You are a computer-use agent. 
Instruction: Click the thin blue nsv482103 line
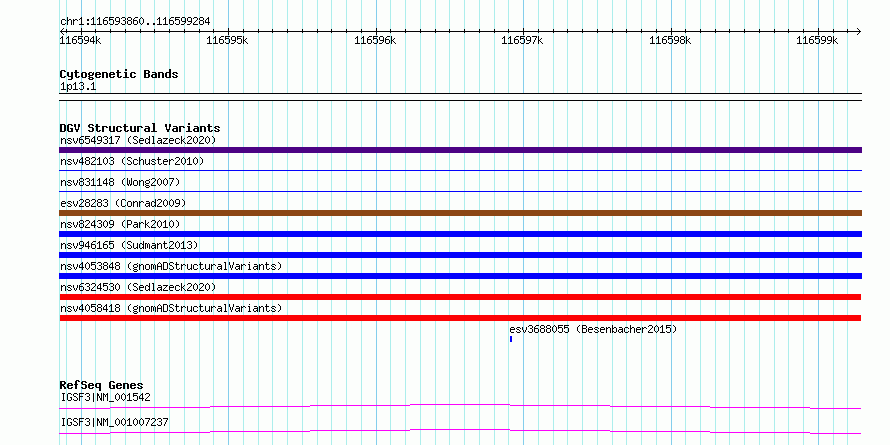460,170
